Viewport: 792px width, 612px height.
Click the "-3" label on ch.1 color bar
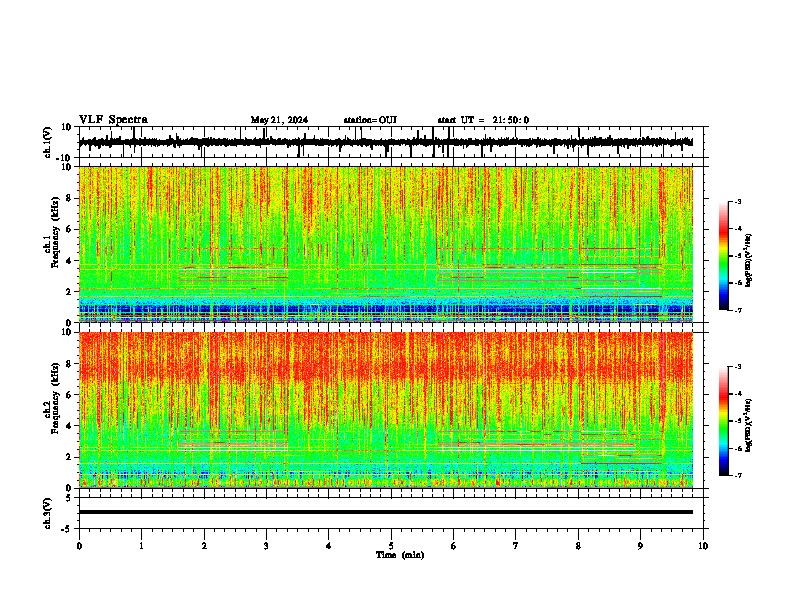click(x=737, y=202)
